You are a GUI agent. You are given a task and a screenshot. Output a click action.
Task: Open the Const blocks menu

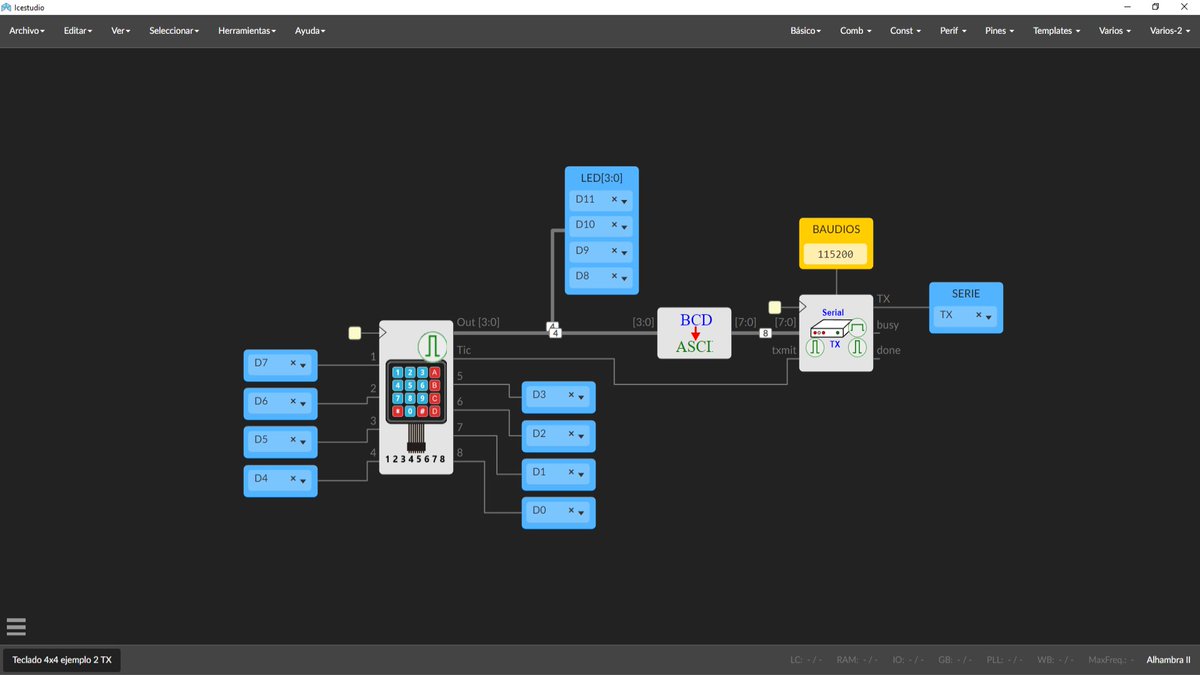coord(905,31)
